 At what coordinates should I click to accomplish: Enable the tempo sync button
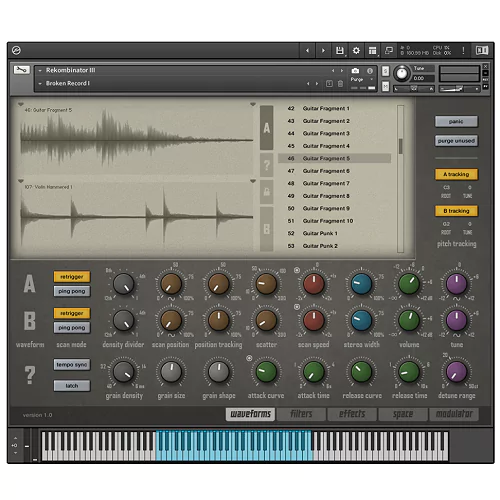click(72, 365)
